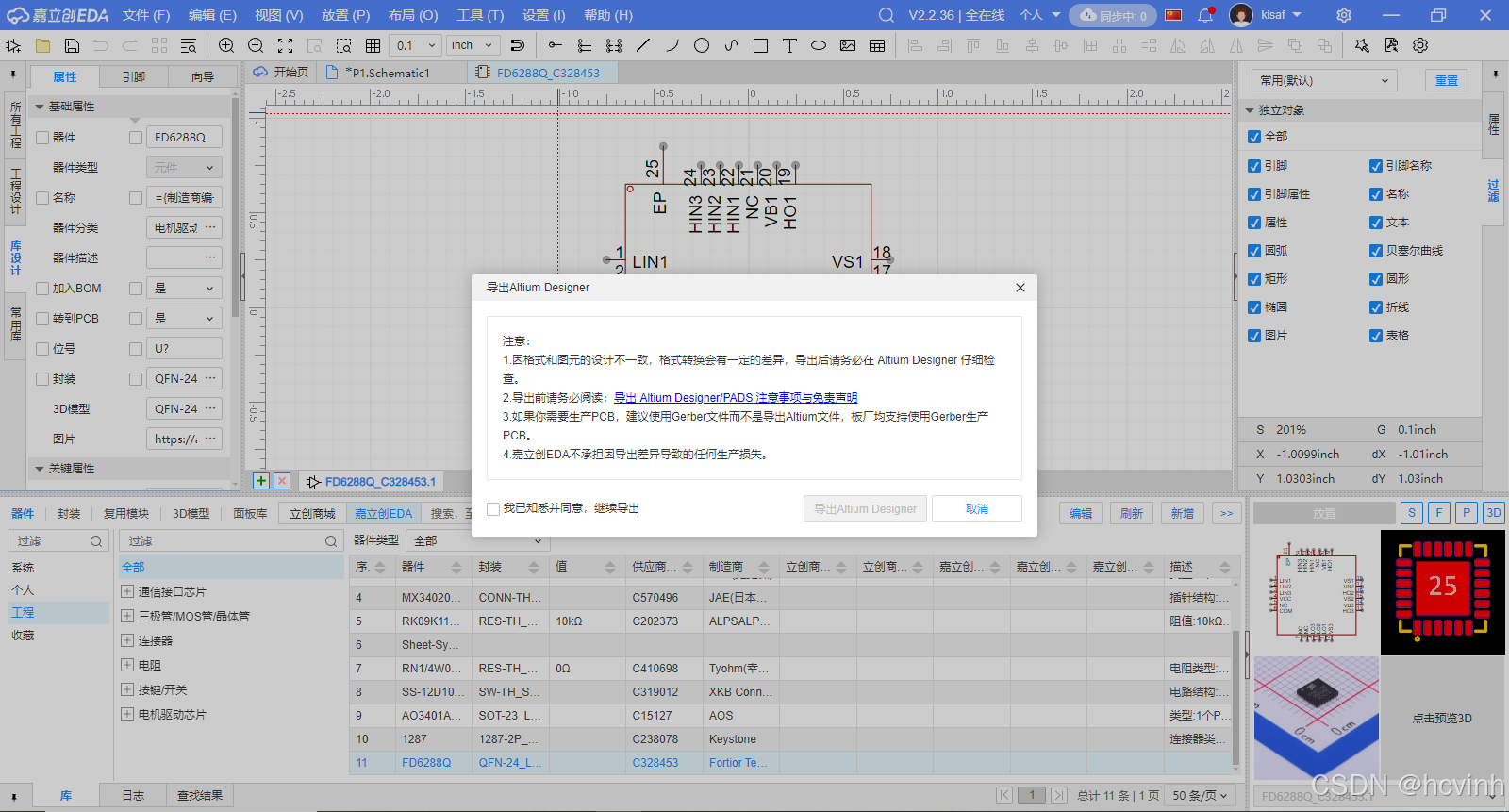Open the Altium Designer/PADS disclaimer link
This screenshot has width=1509, height=812.
point(736,398)
